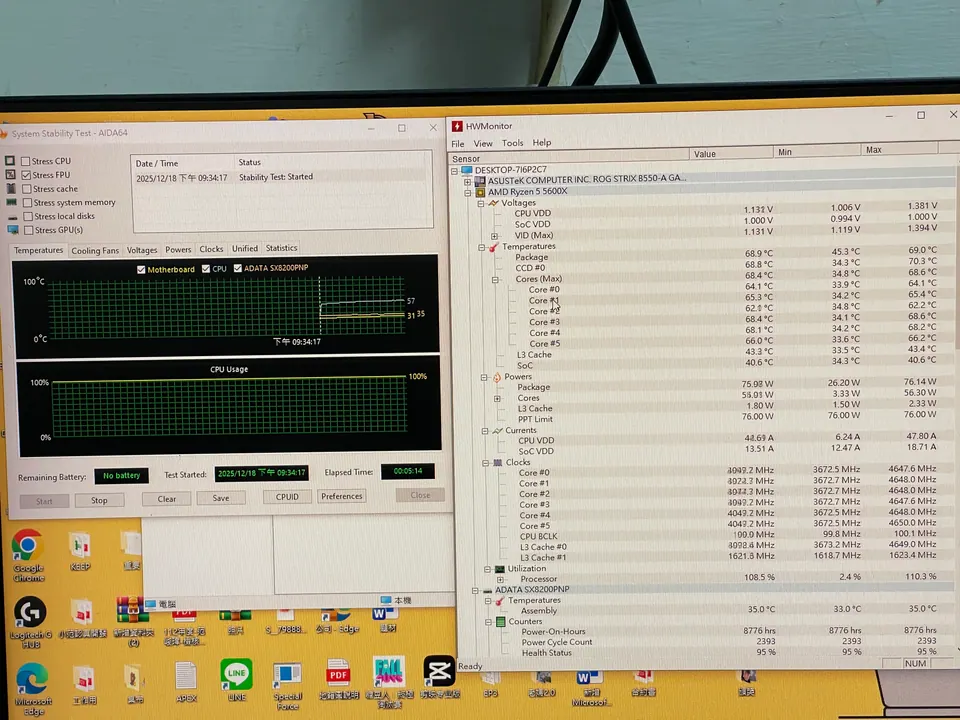The image size is (960, 720).
Task: Click the red Temperatures thermometer icon
Action: pos(495,247)
